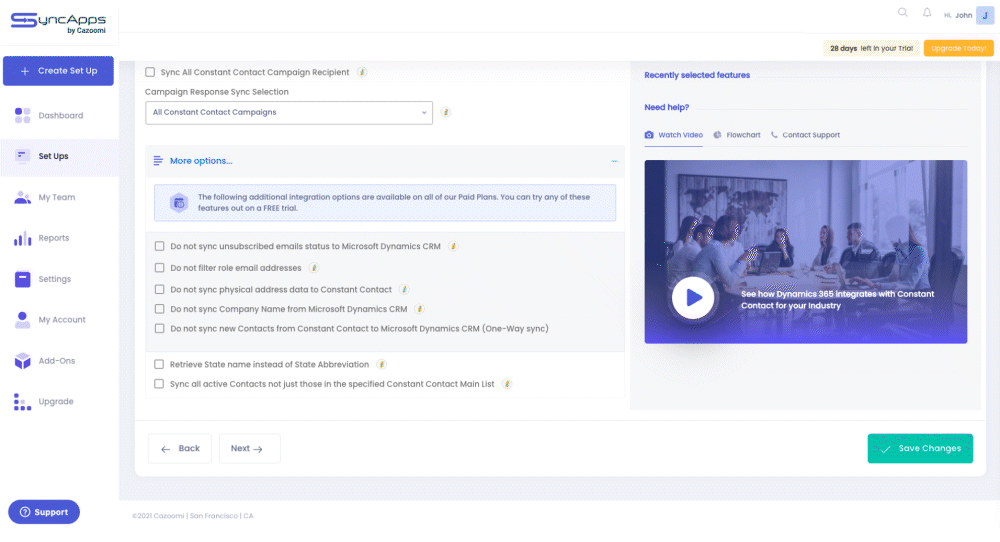
Task: Click the Next button
Action: pyautogui.click(x=249, y=449)
